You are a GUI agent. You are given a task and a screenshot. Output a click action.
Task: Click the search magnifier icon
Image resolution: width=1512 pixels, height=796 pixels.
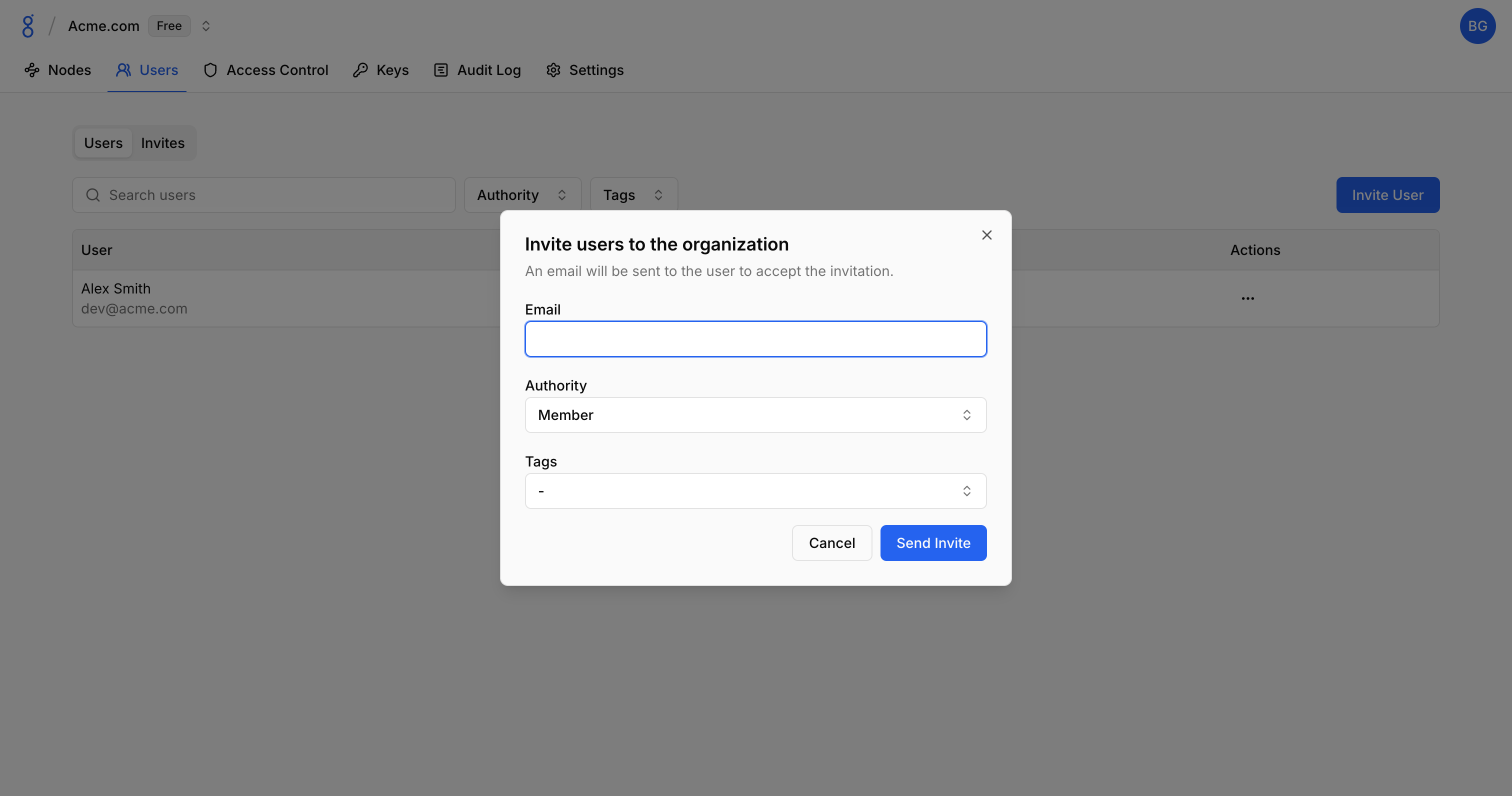[92, 195]
